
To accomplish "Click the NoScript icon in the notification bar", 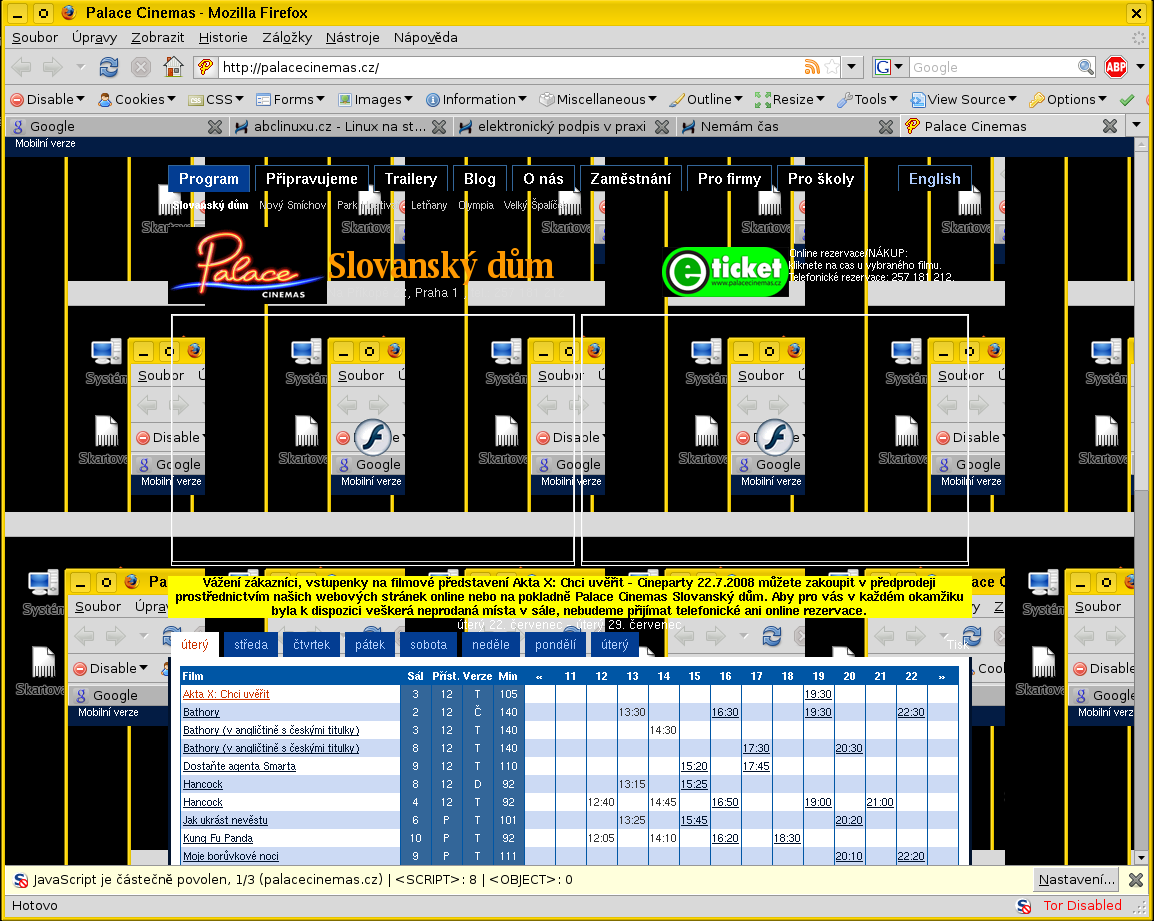I will point(21,880).
